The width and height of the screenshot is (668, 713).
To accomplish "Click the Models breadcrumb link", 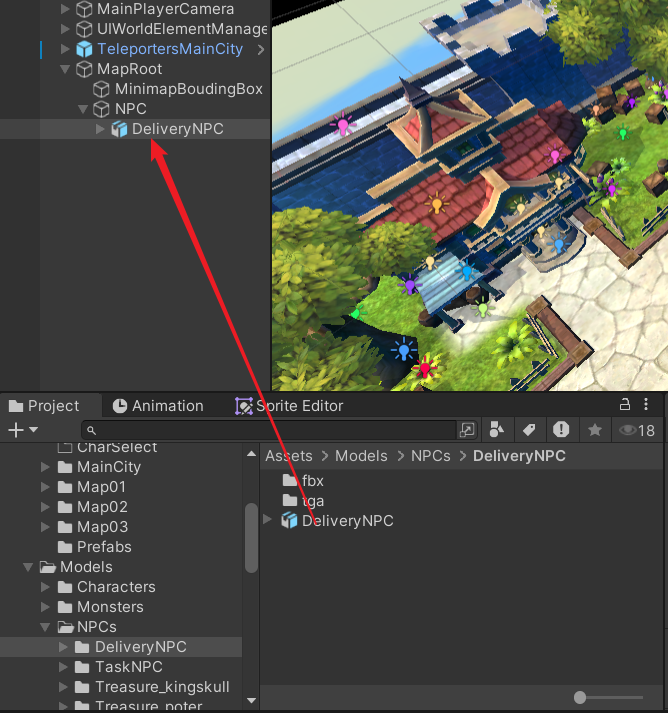I will (361, 456).
